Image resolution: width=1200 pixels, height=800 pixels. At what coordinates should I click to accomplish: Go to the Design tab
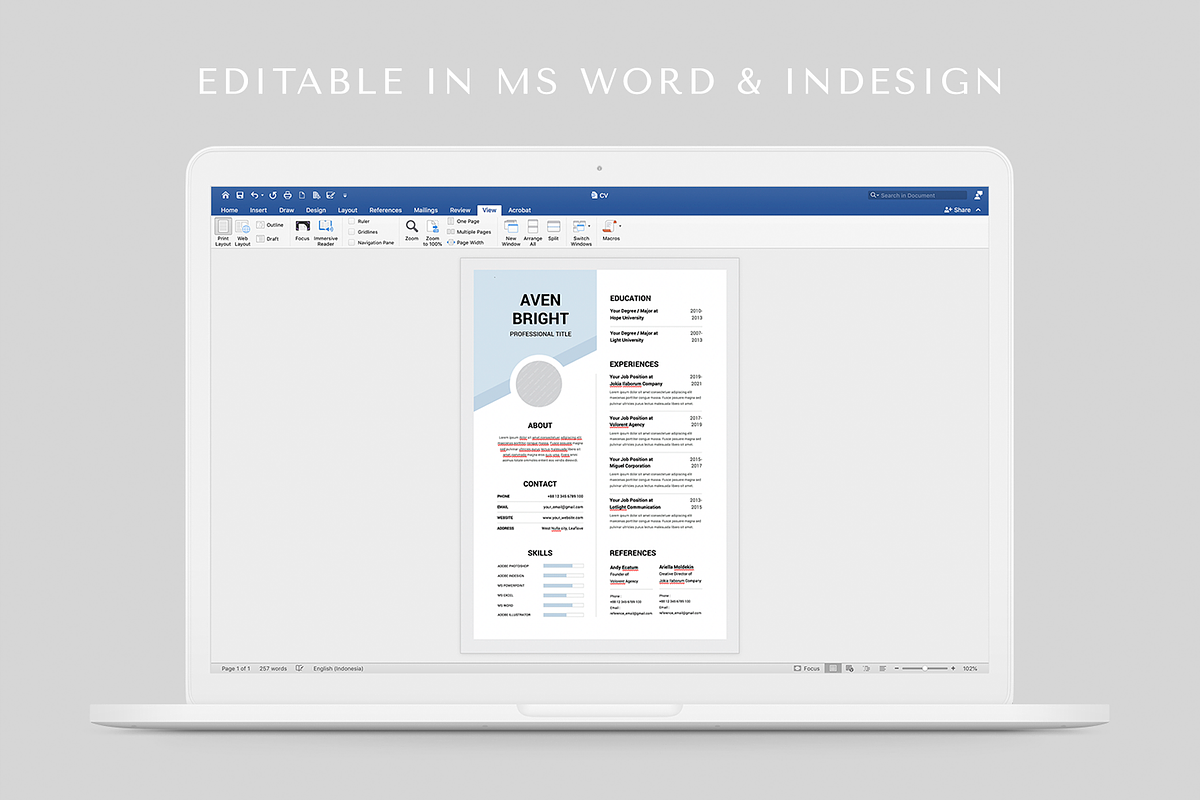coord(316,210)
